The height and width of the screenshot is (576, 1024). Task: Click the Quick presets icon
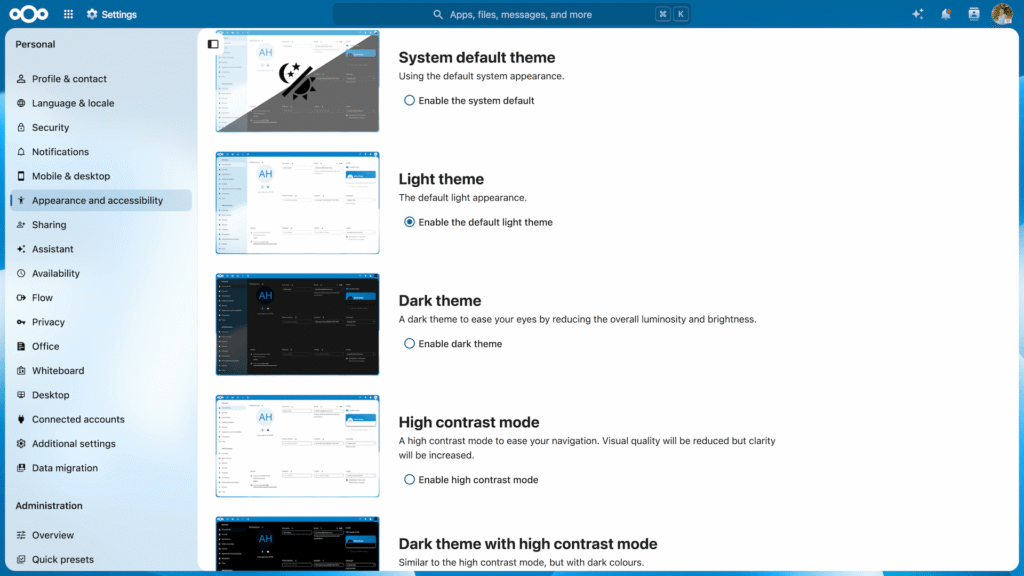(21, 559)
